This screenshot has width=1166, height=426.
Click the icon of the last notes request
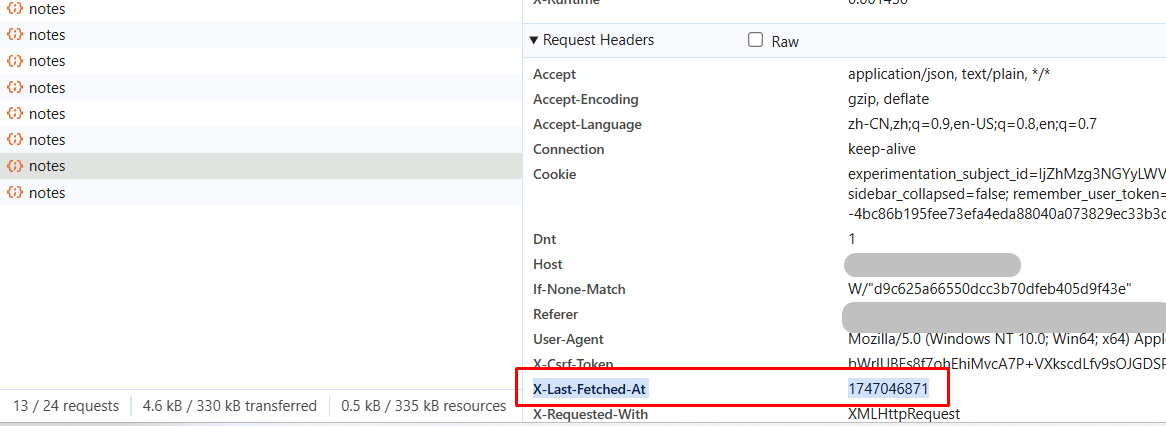click(15, 192)
